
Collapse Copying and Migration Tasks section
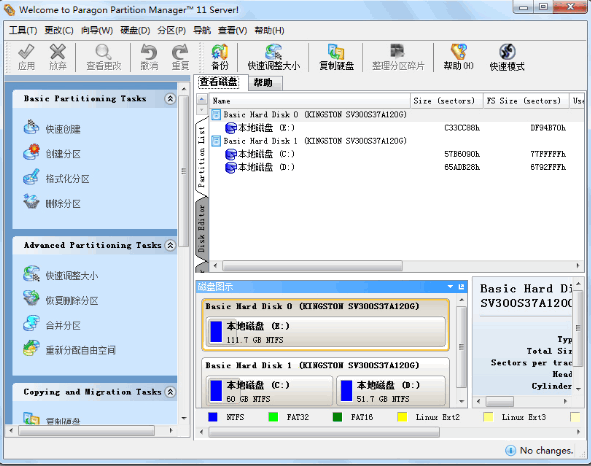(x=170, y=392)
